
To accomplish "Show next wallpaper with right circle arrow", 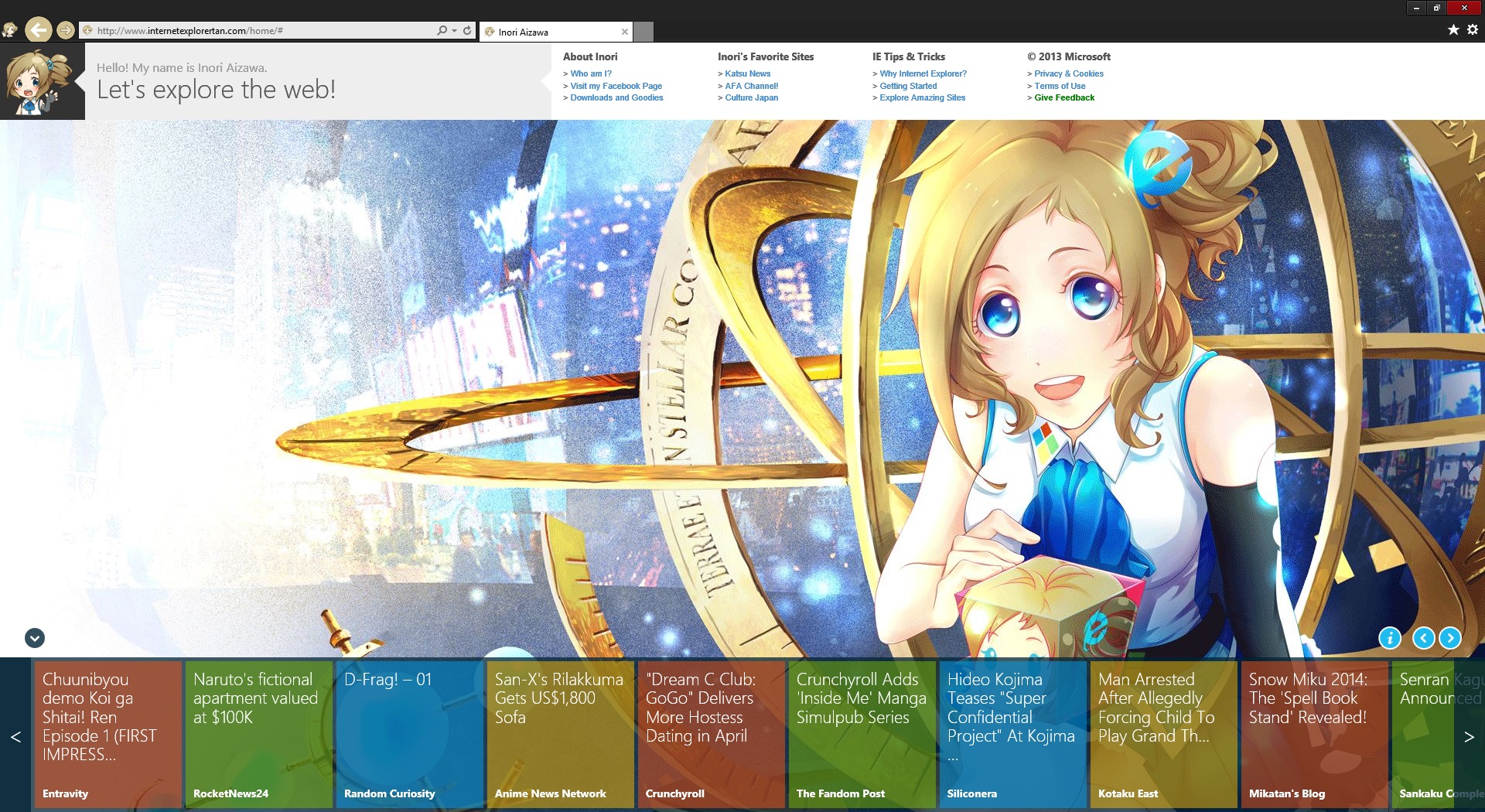I will pyautogui.click(x=1450, y=638).
